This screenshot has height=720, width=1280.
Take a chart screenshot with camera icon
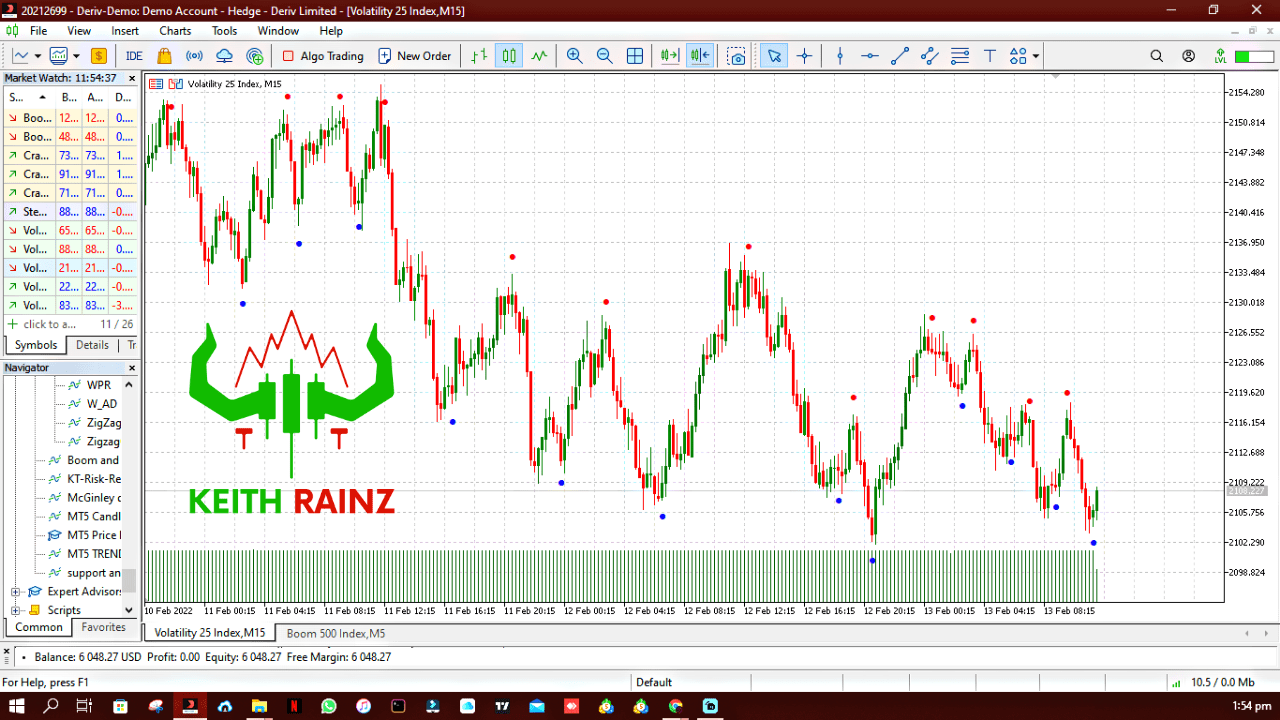(x=737, y=56)
